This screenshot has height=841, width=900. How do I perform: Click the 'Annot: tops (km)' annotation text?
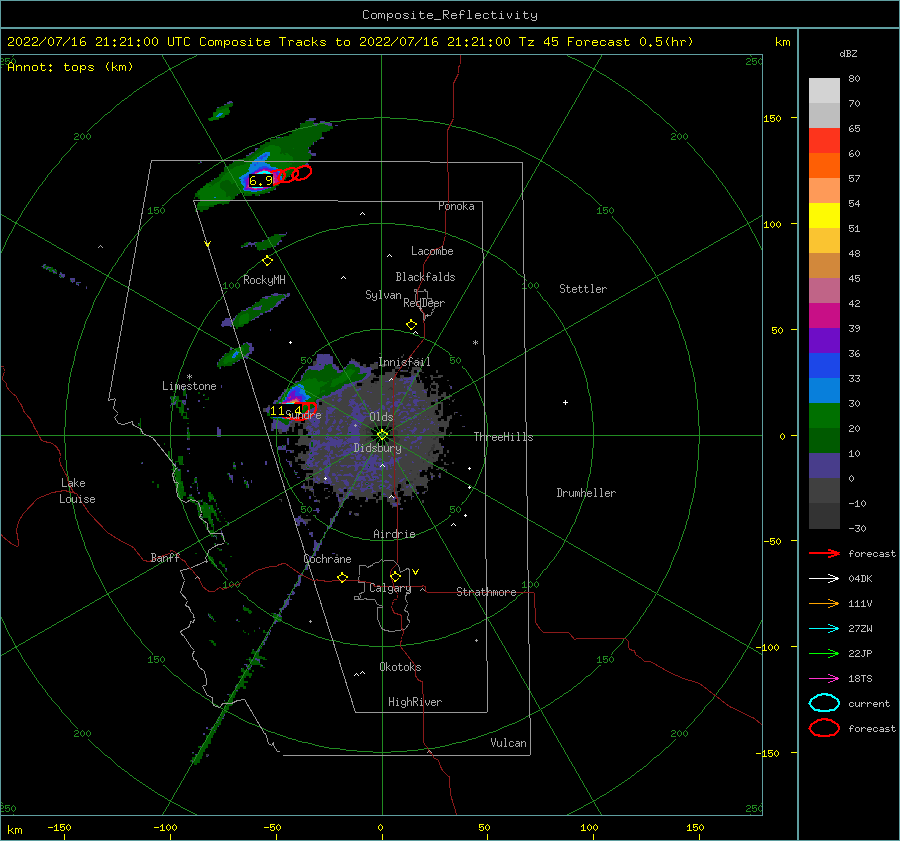[70, 67]
